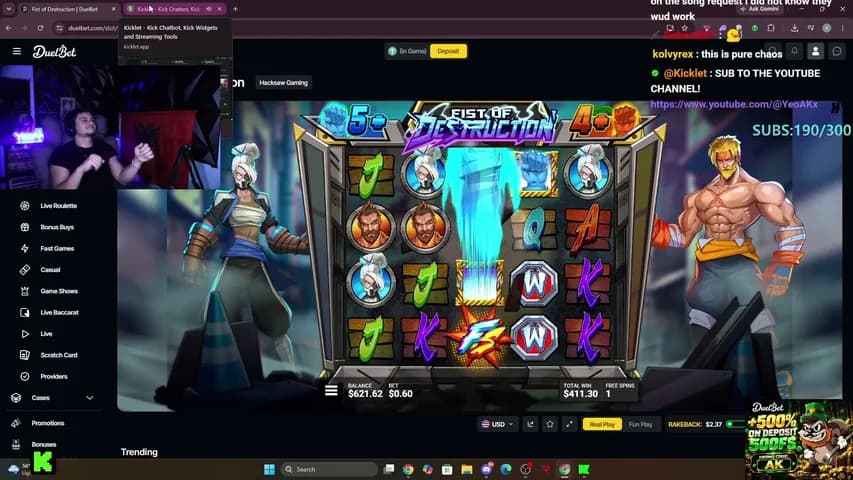Open a new browser tab

[x=235, y=9]
